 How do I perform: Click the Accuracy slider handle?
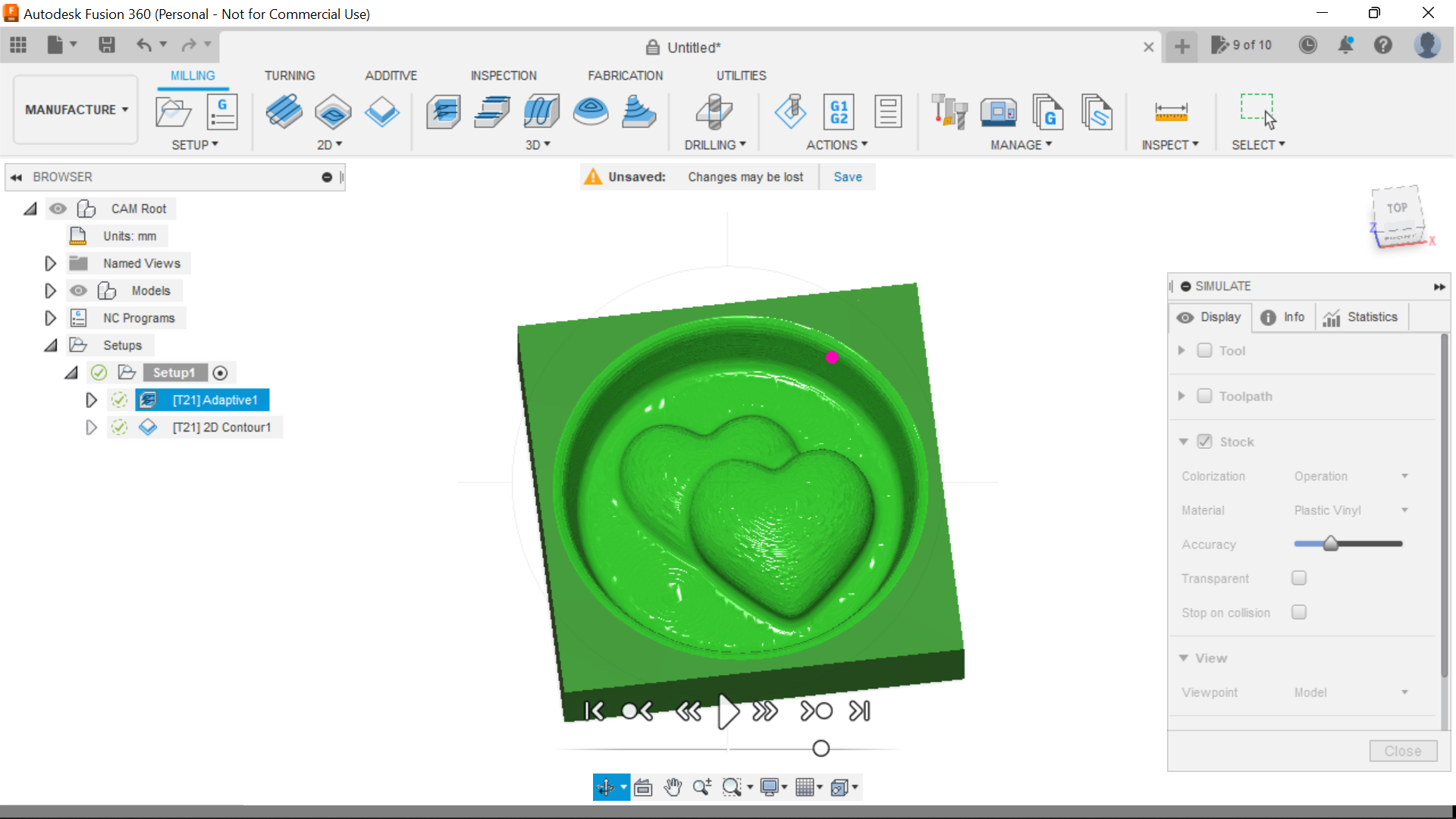click(x=1331, y=544)
